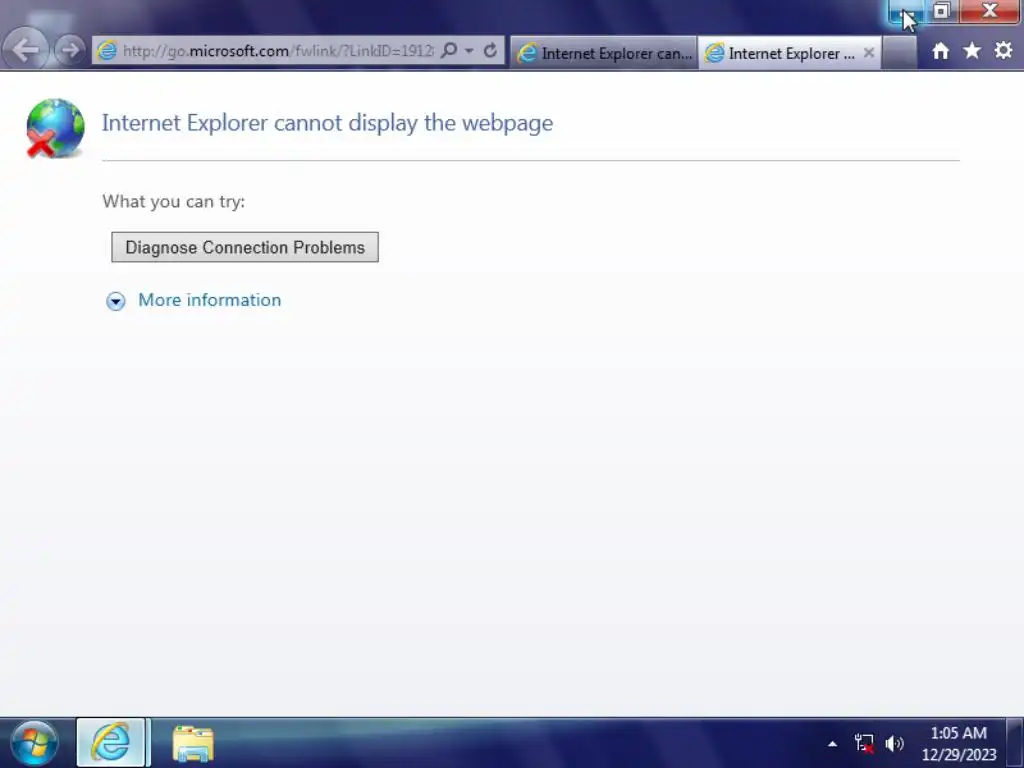
Task: Click the address bar URL field
Action: pyautogui.click(x=278, y=51)
